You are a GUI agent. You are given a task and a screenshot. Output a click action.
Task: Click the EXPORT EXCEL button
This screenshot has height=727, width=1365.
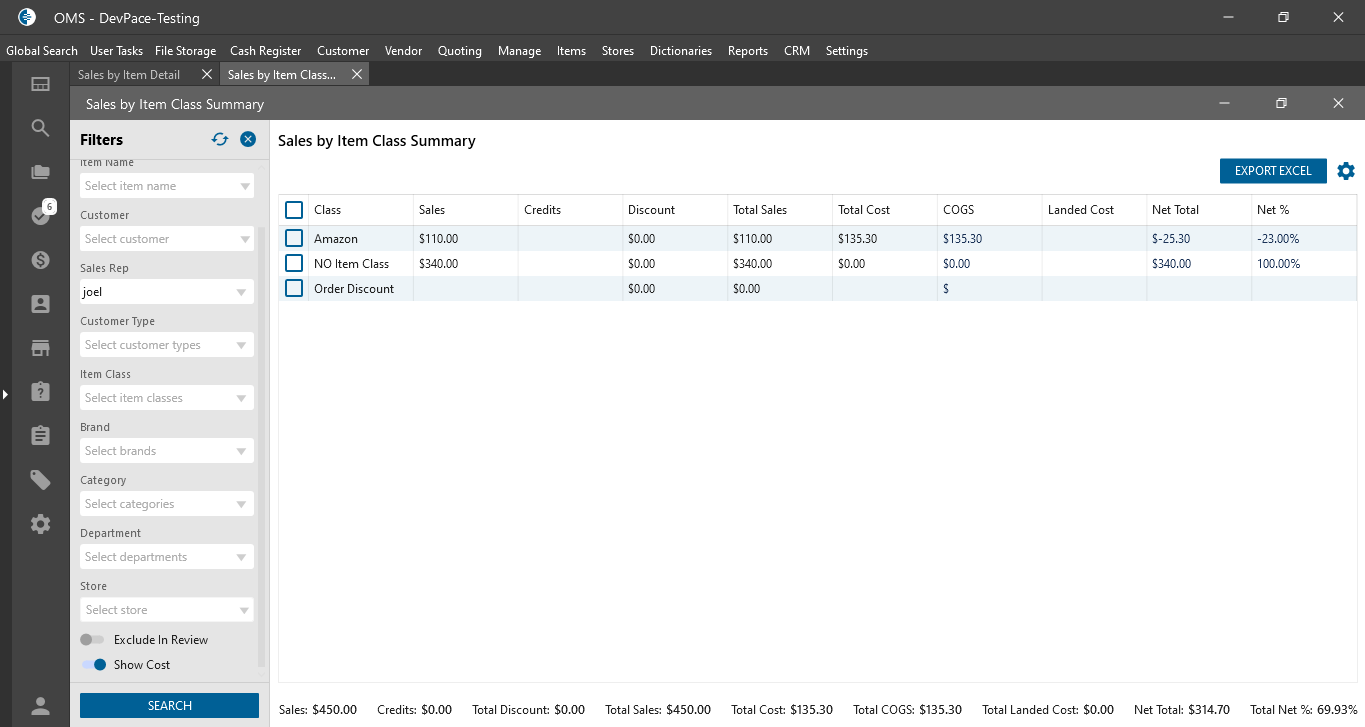pos(1272,171)
